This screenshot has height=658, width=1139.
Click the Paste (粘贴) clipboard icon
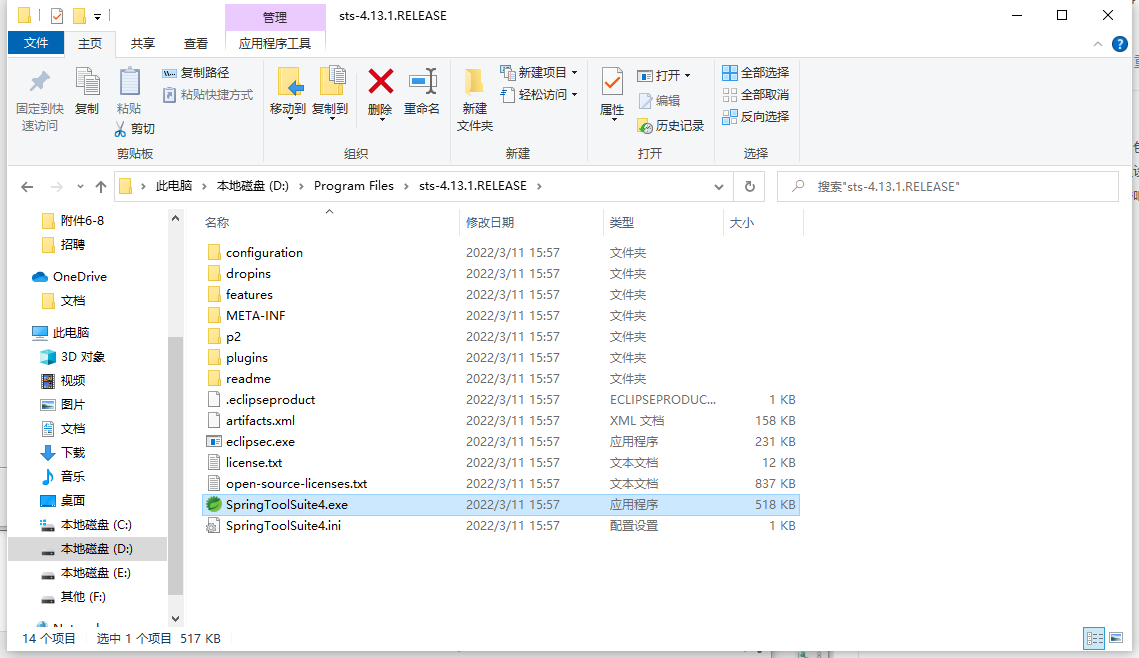pyautogui.click(x=129, y=83)
